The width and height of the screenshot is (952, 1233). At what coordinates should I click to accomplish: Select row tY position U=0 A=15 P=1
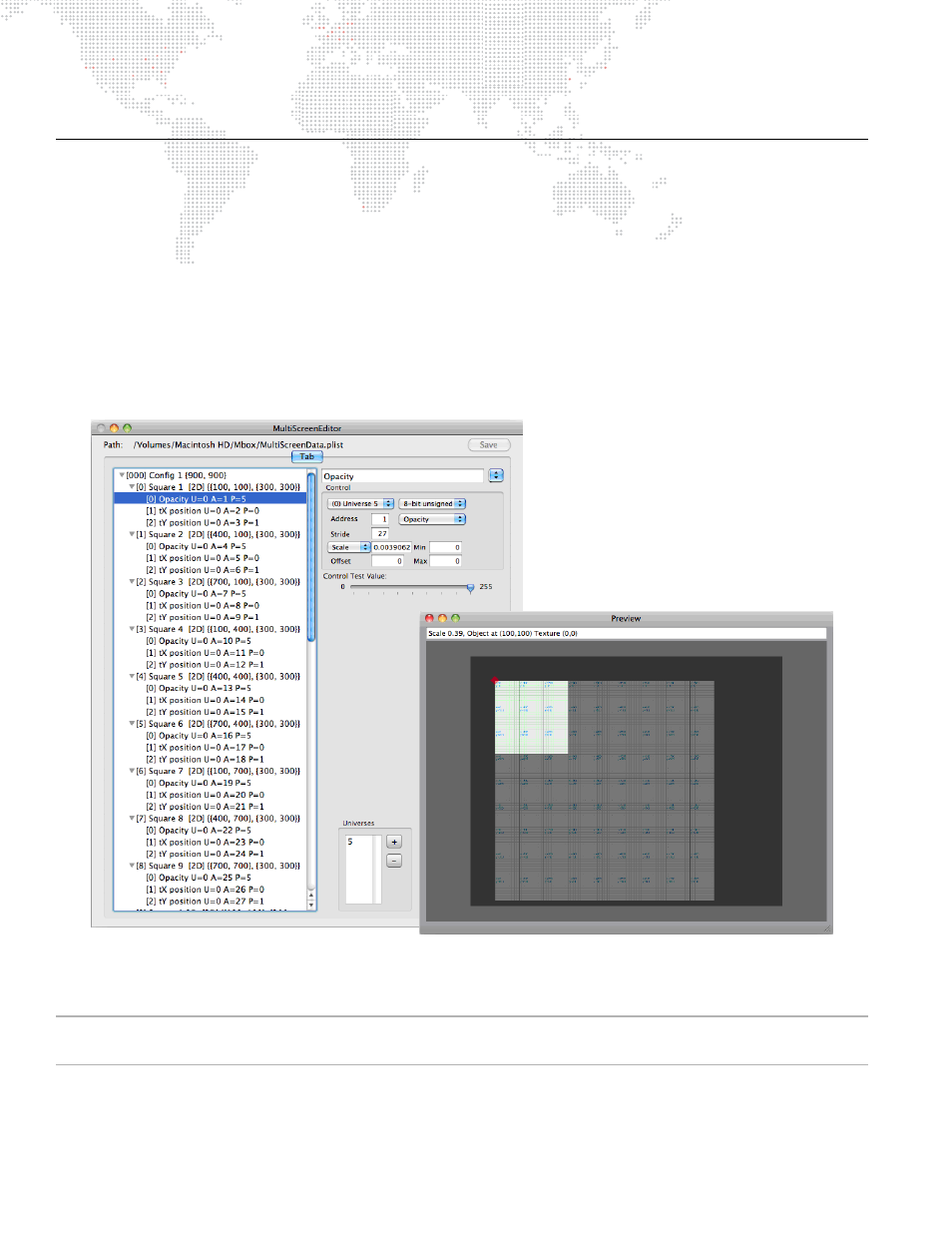211,712
